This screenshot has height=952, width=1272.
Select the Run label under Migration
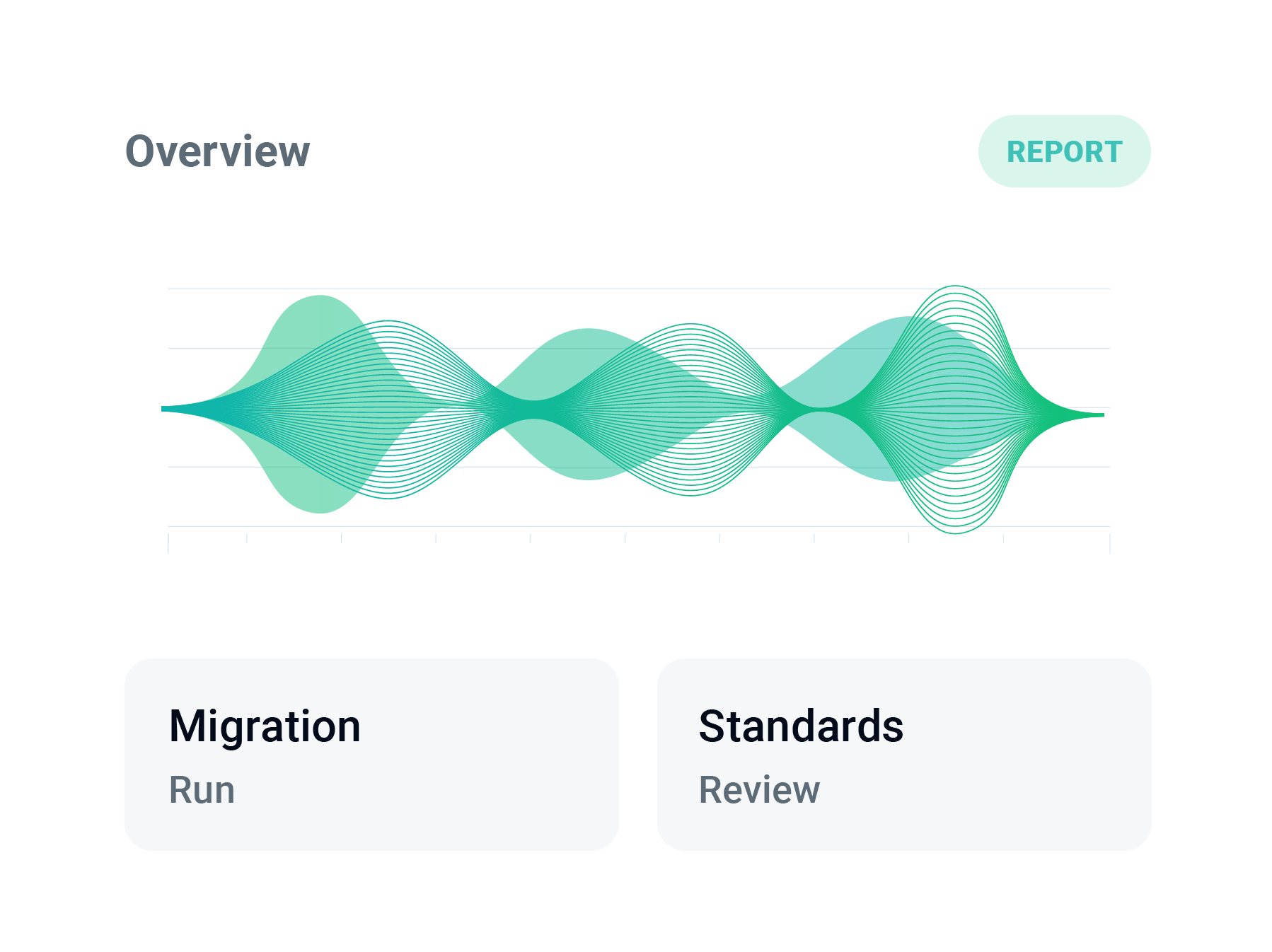click(202, 790)
